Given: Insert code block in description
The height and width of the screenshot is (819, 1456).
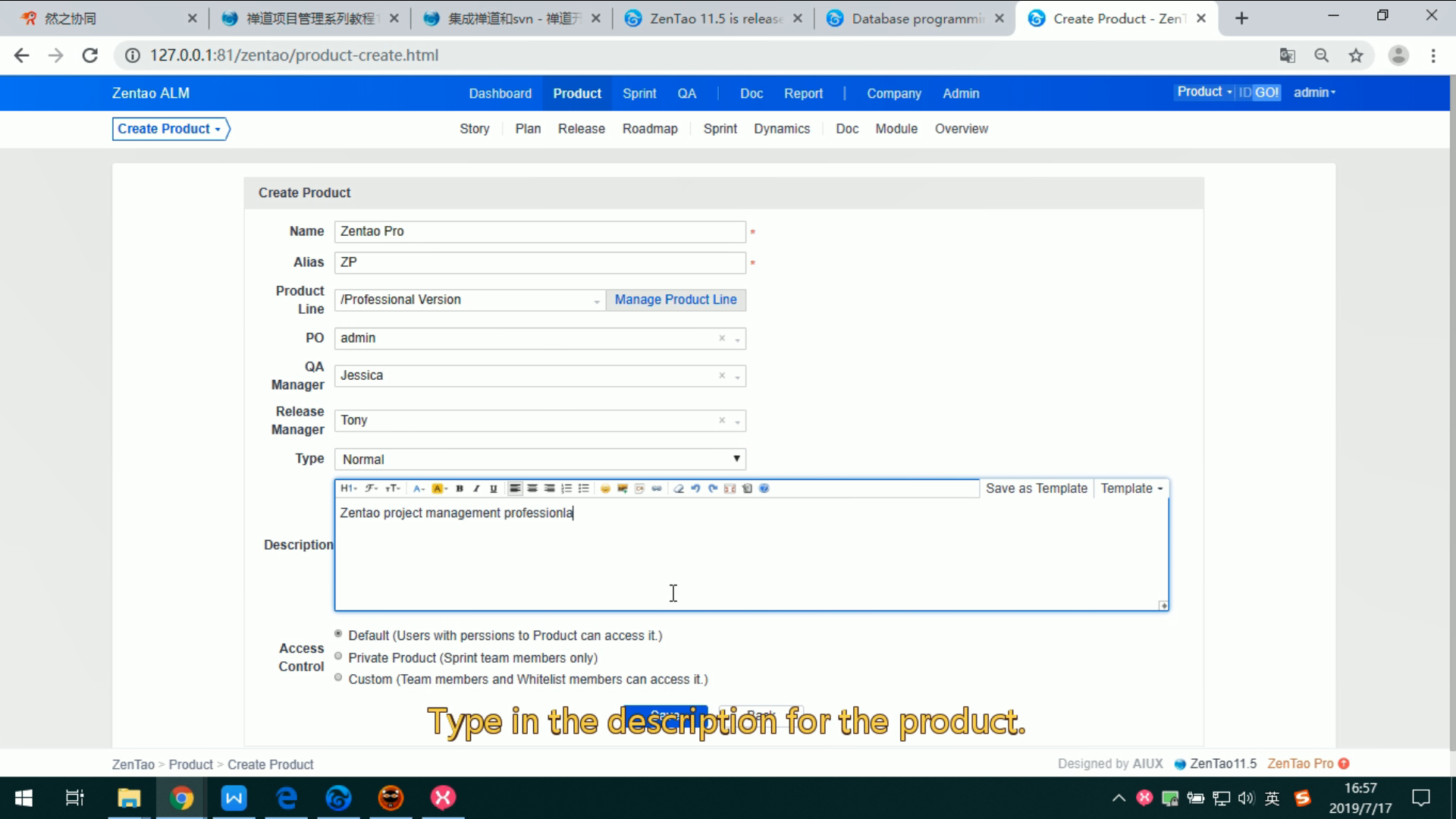Looking at the screenshot, I should [x=639, y=488].
